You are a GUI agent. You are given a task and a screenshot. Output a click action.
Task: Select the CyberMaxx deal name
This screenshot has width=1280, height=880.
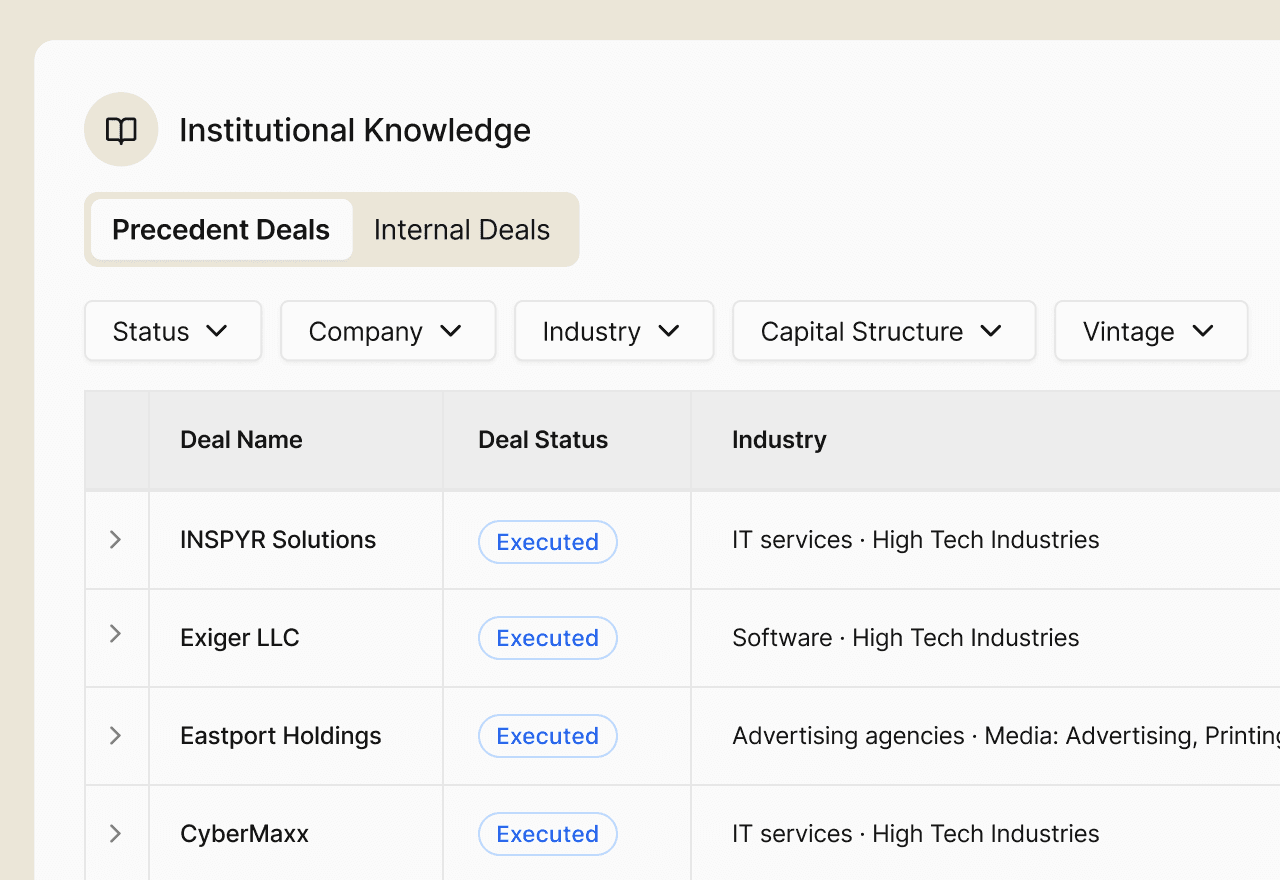(244, 834)
